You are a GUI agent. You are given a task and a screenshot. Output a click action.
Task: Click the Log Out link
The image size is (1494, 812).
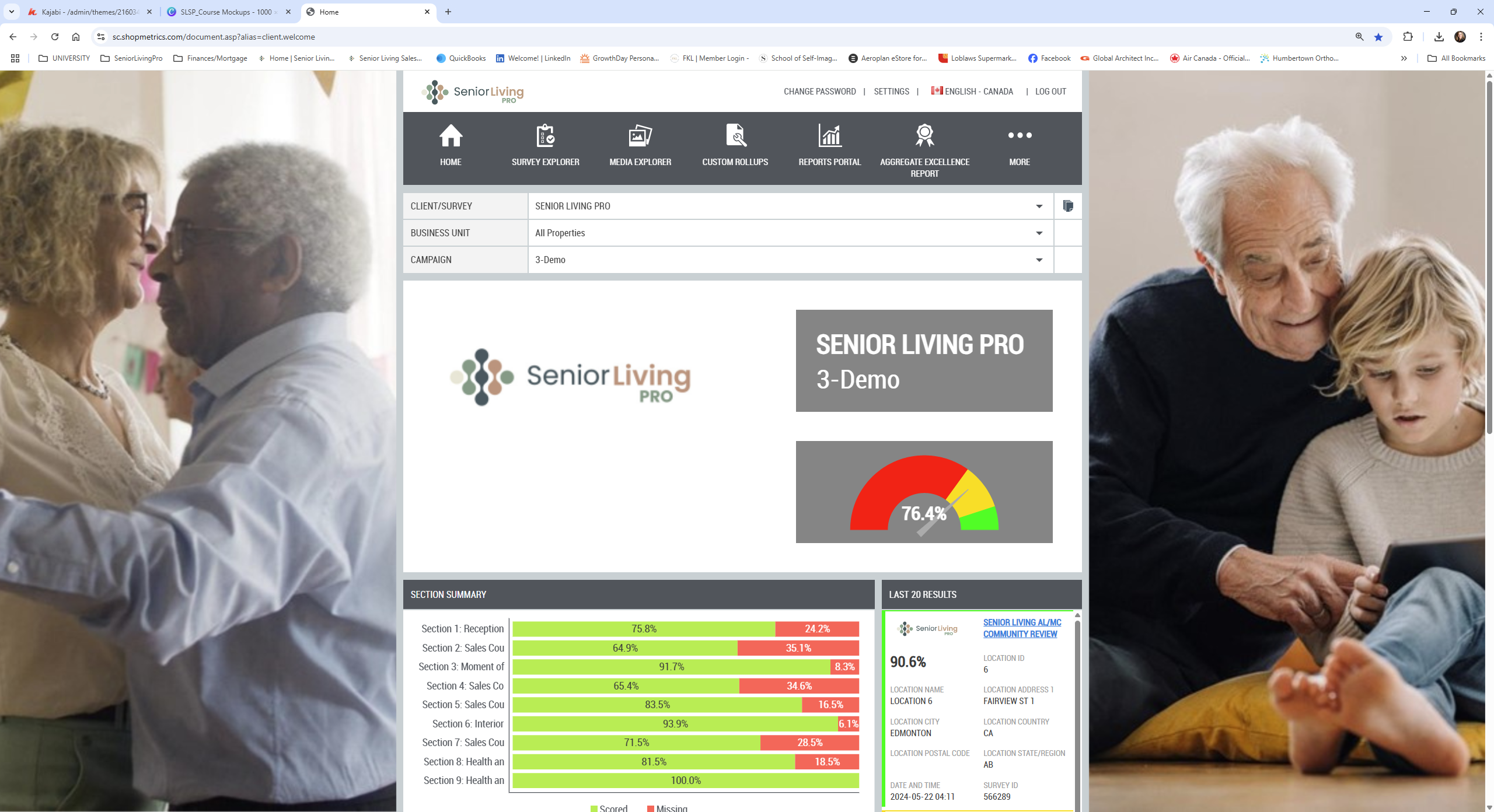1050,92
